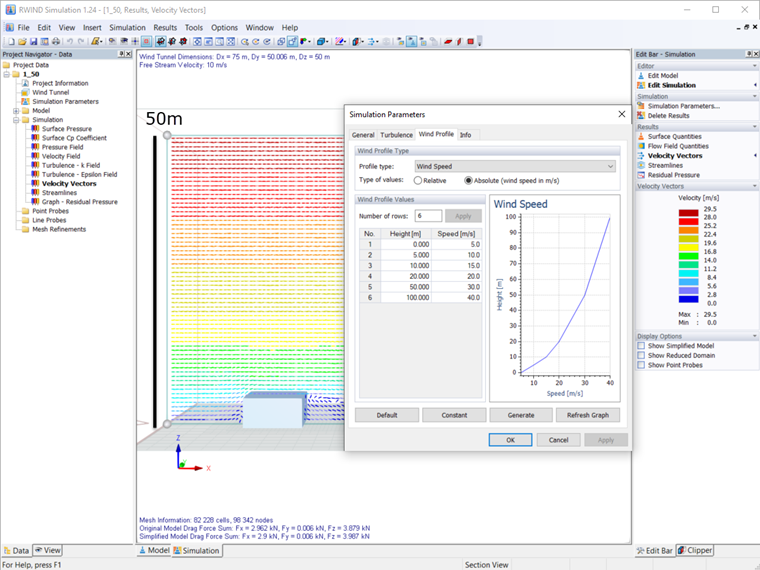The image size is (760, 570).
Task: Click the dark red 29.5 legend swatch
Action: coord(688,213)
